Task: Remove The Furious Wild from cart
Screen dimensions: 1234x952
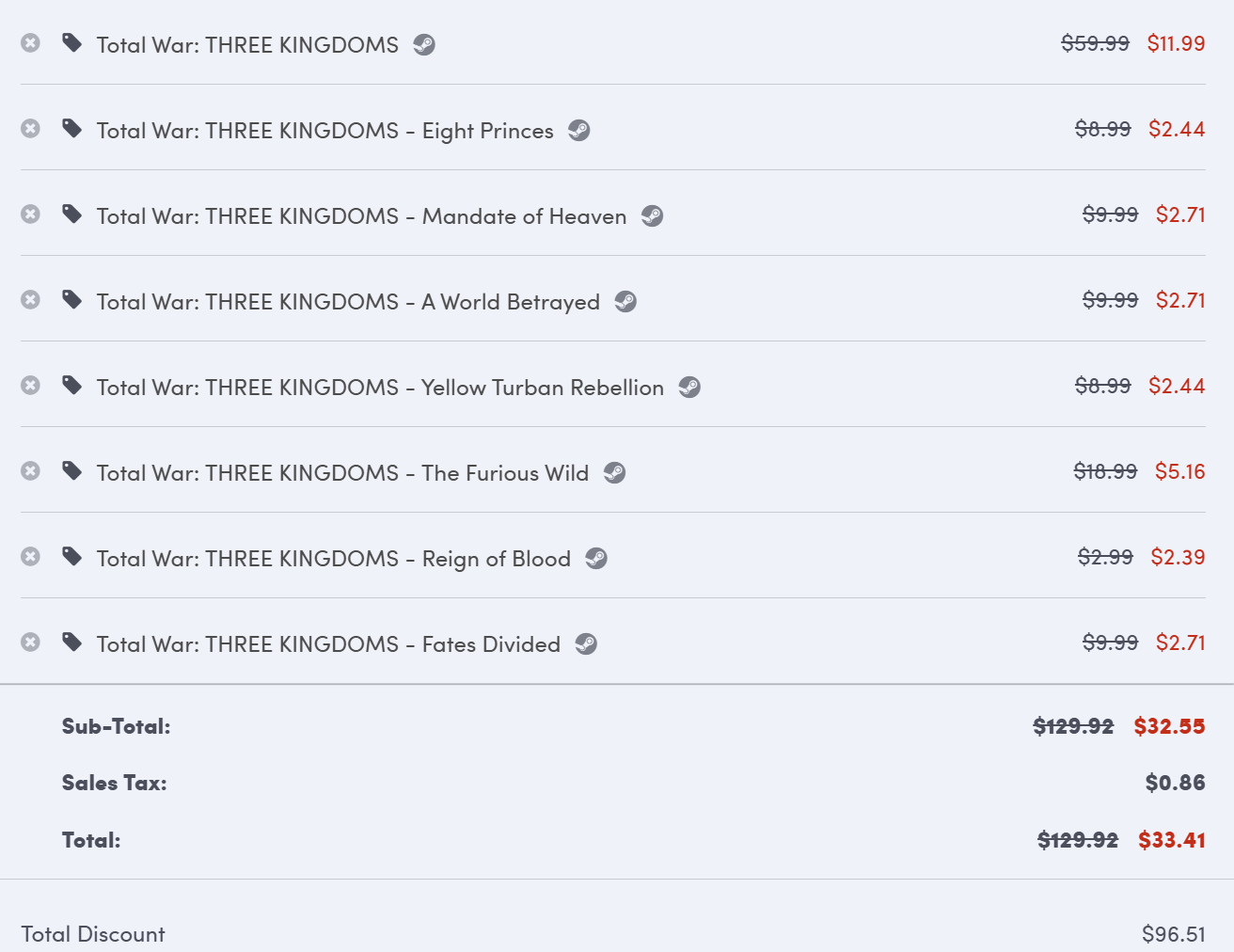Action: [30, 471]
